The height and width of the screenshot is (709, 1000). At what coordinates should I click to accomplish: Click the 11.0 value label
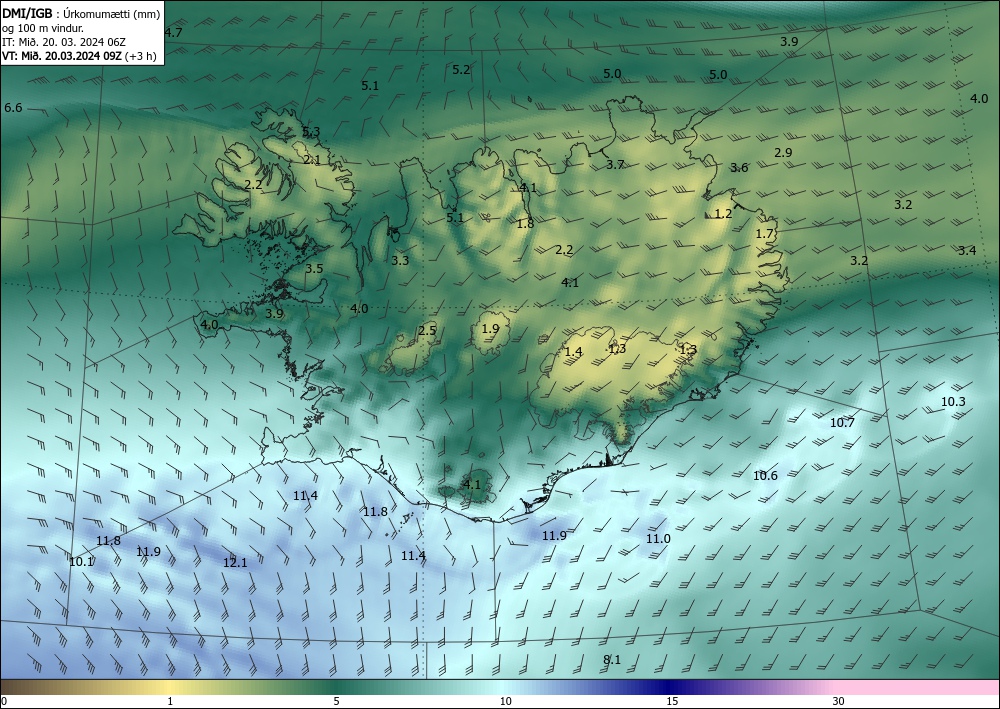[x=658, y=539]
